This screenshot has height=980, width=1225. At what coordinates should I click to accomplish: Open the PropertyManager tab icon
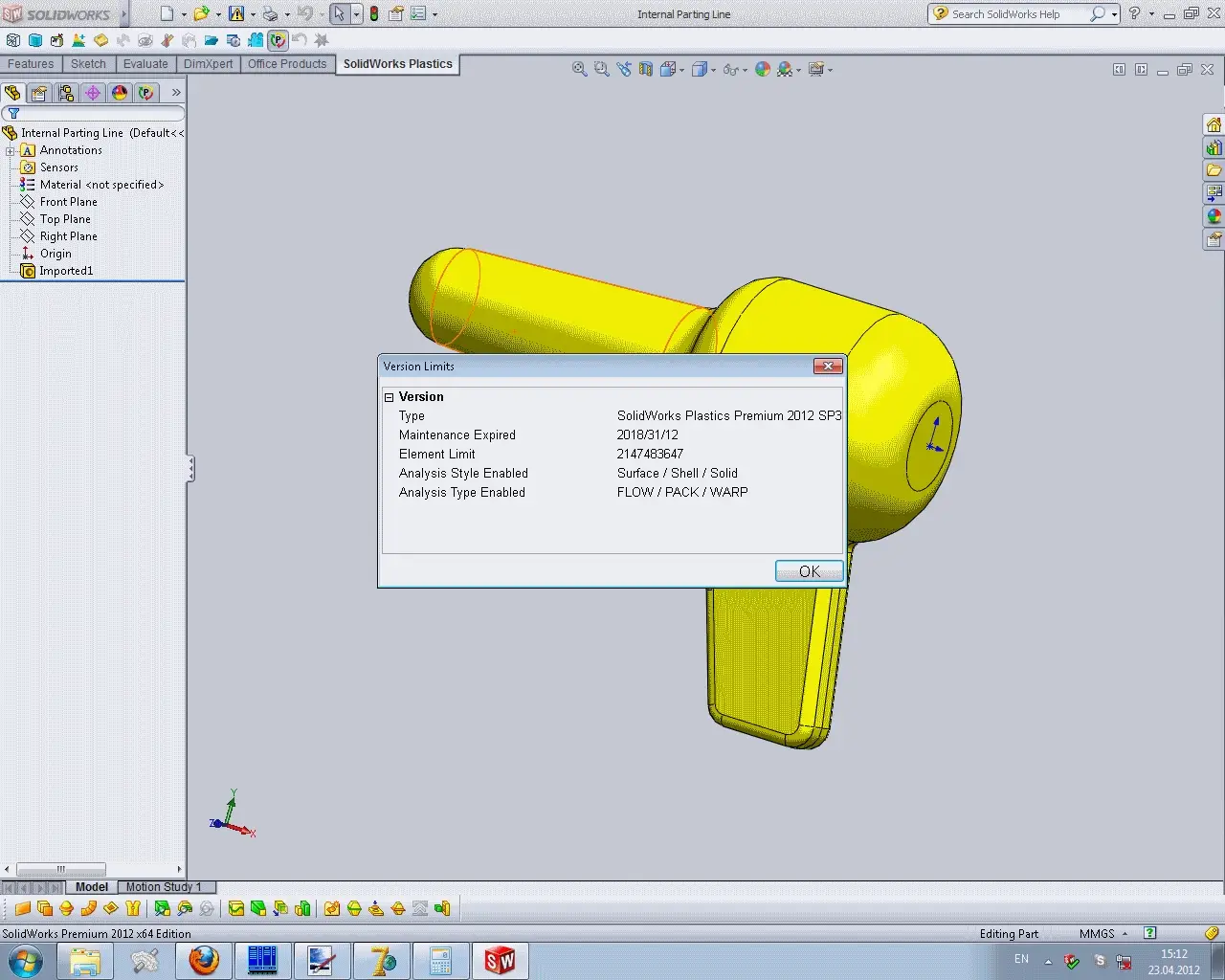pos(39,93)
